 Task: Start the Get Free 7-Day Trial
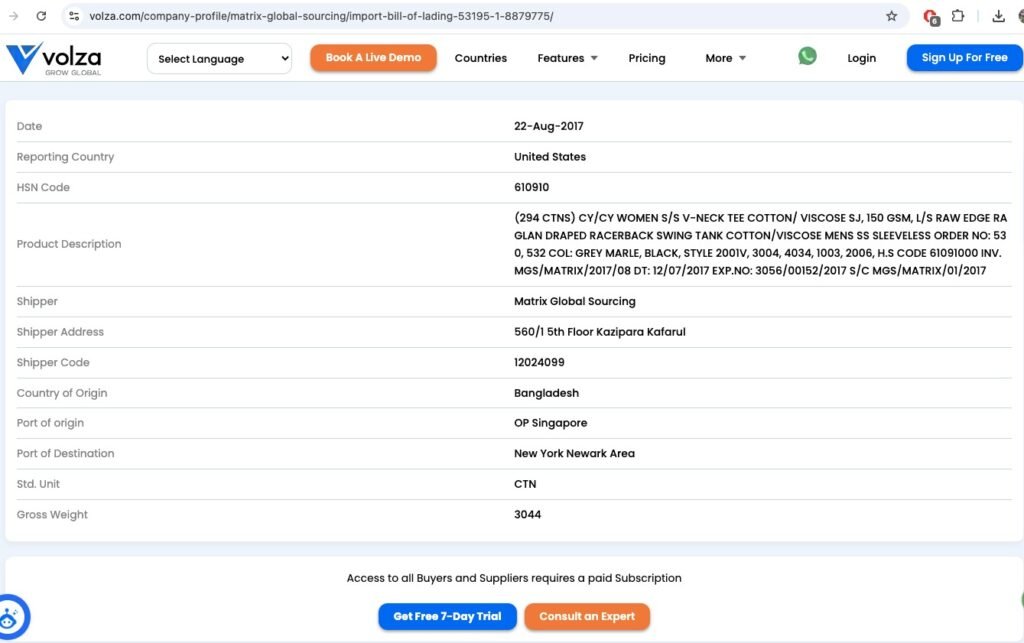click(447, 616)
